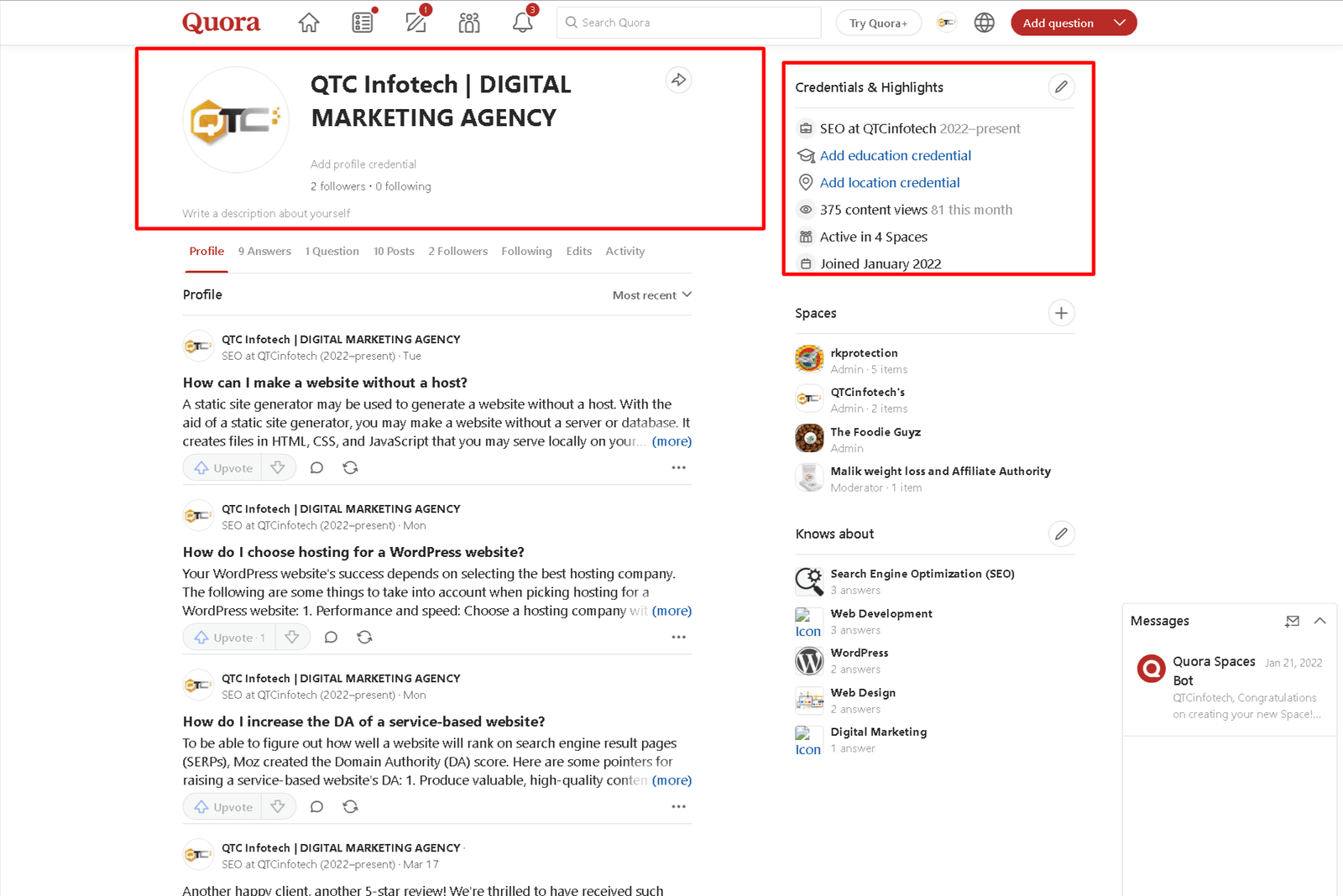Click Add profile credential

pyautogui.click(x=363, y=164)
